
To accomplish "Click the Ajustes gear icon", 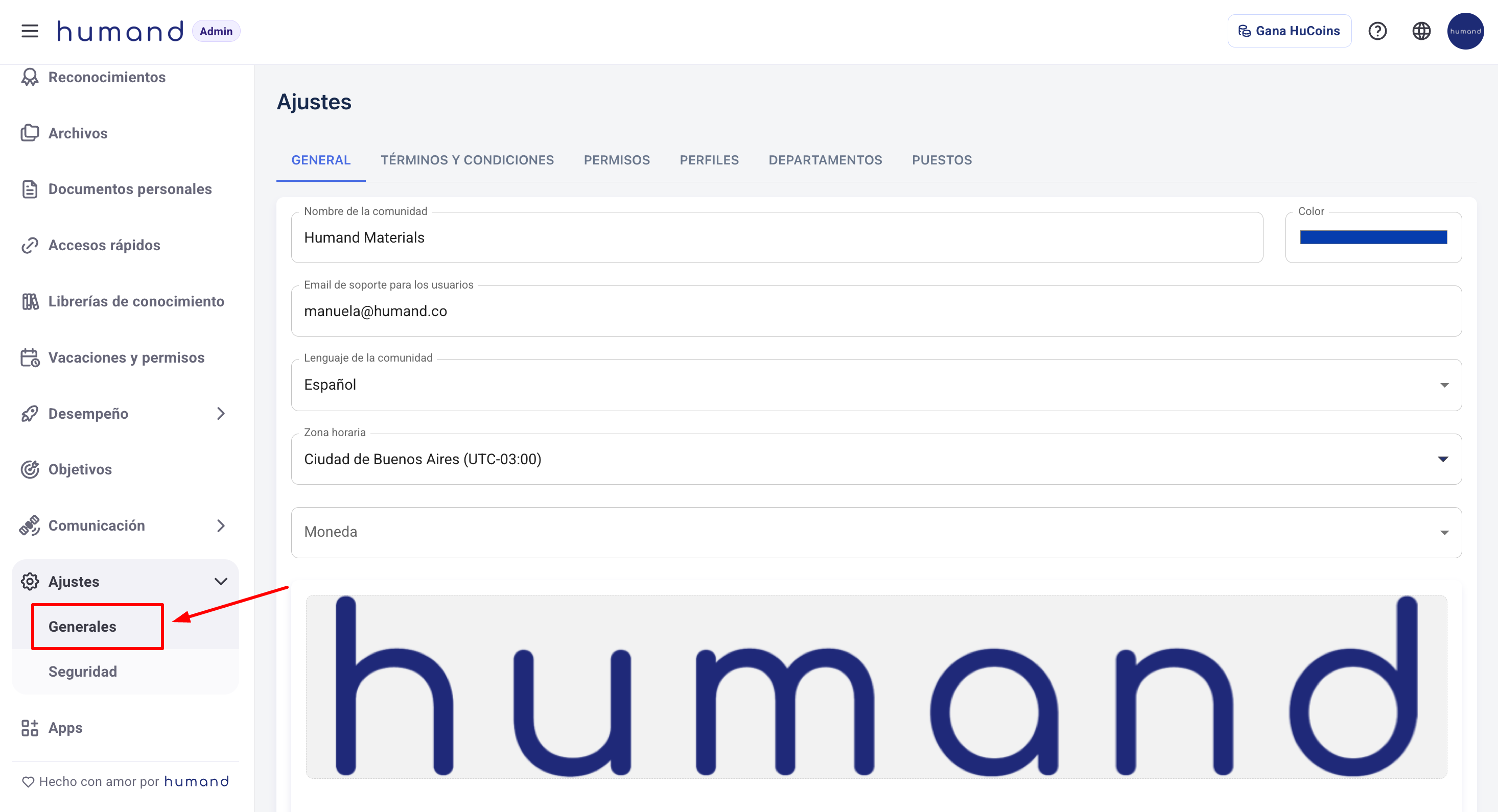I will (30, 581).
